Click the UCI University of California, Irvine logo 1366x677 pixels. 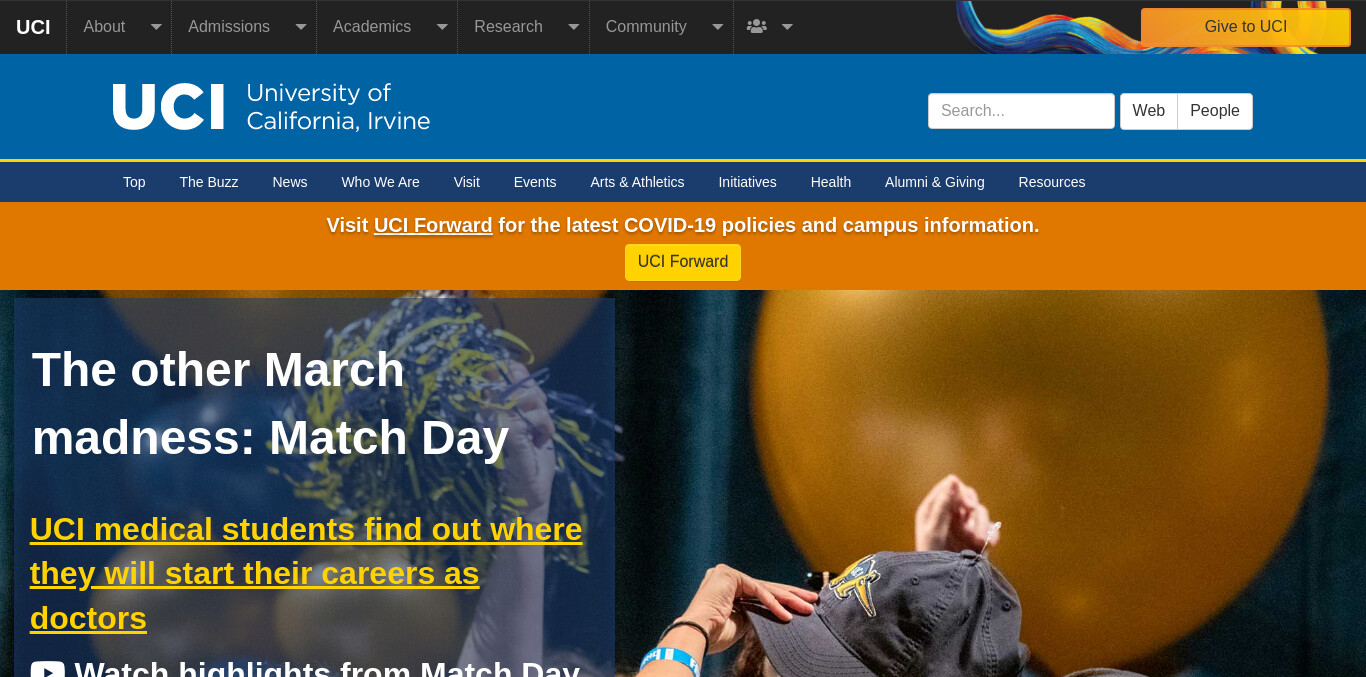[271, 107]
